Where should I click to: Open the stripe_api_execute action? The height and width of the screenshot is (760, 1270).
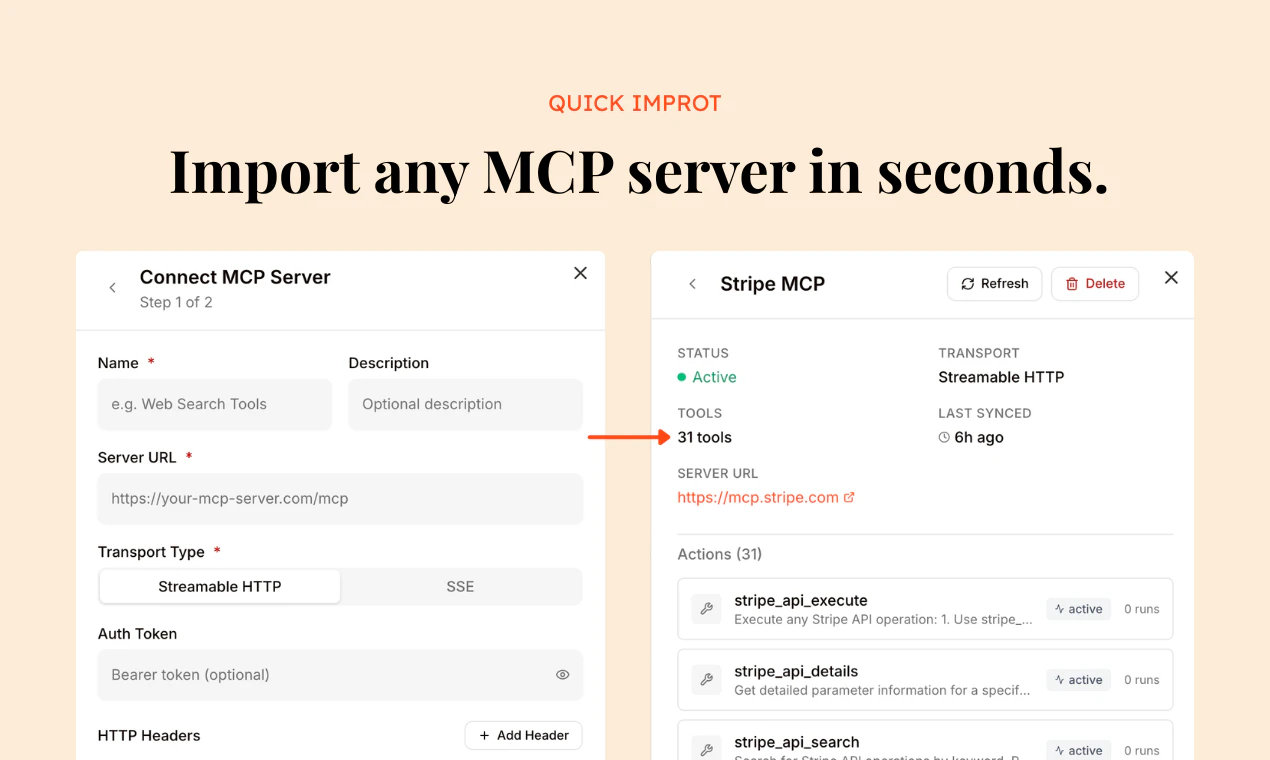(x=925, y=609)
